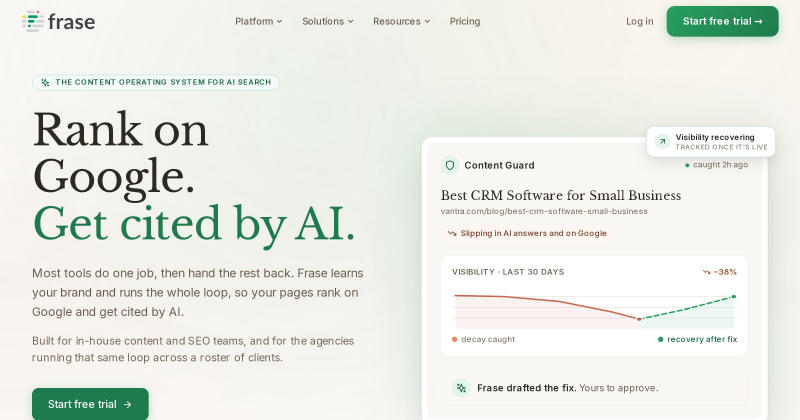Click the green recovery endpoint on the visibility chart
This screenshot has height=420, width=800.
[734, 297]
